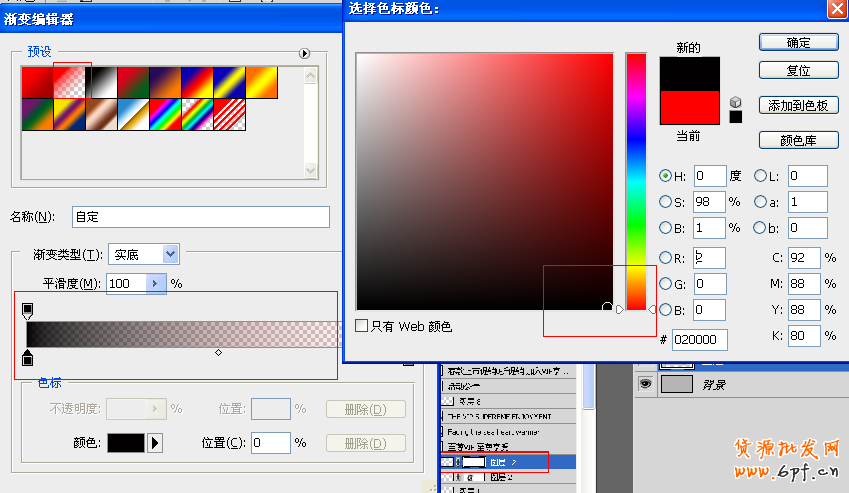Select the copper gradient preset
The width and height of the screenshot is (849, 493).
pos(101,114)
